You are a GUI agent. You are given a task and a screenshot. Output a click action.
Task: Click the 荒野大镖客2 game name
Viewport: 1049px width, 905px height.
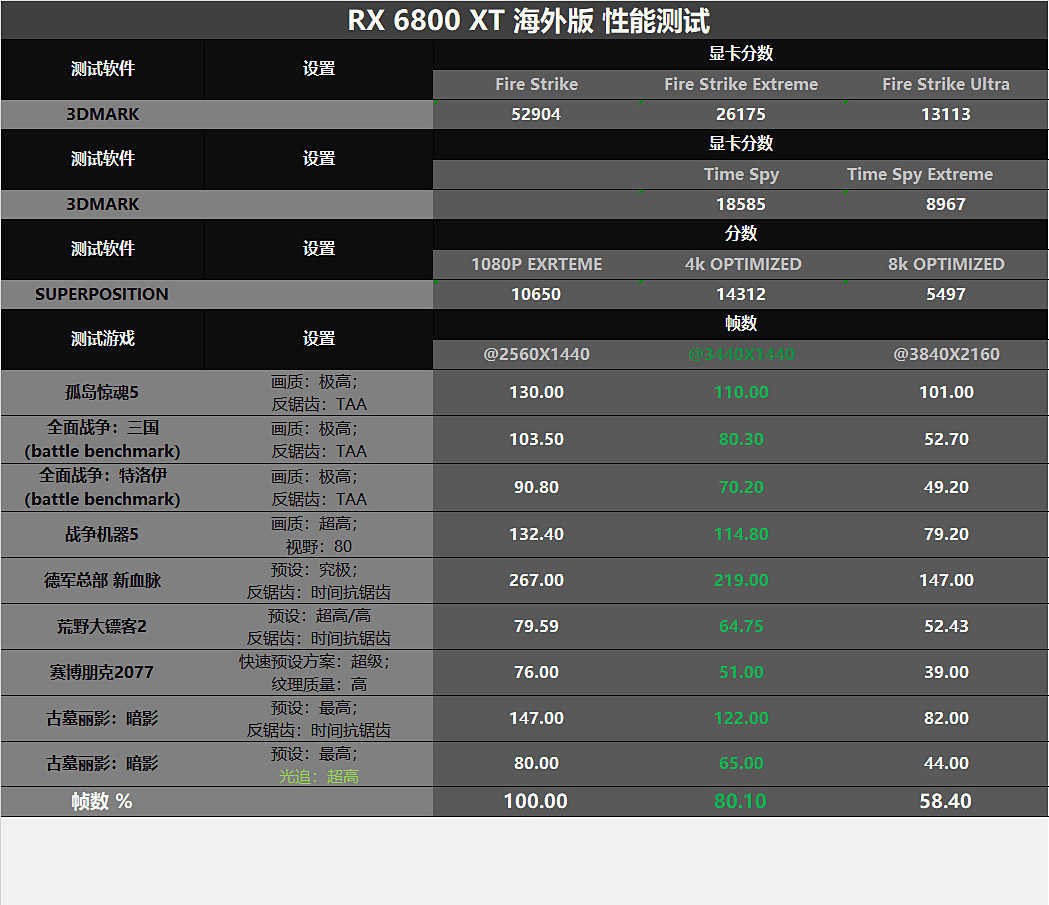click(x=102, y=627)
